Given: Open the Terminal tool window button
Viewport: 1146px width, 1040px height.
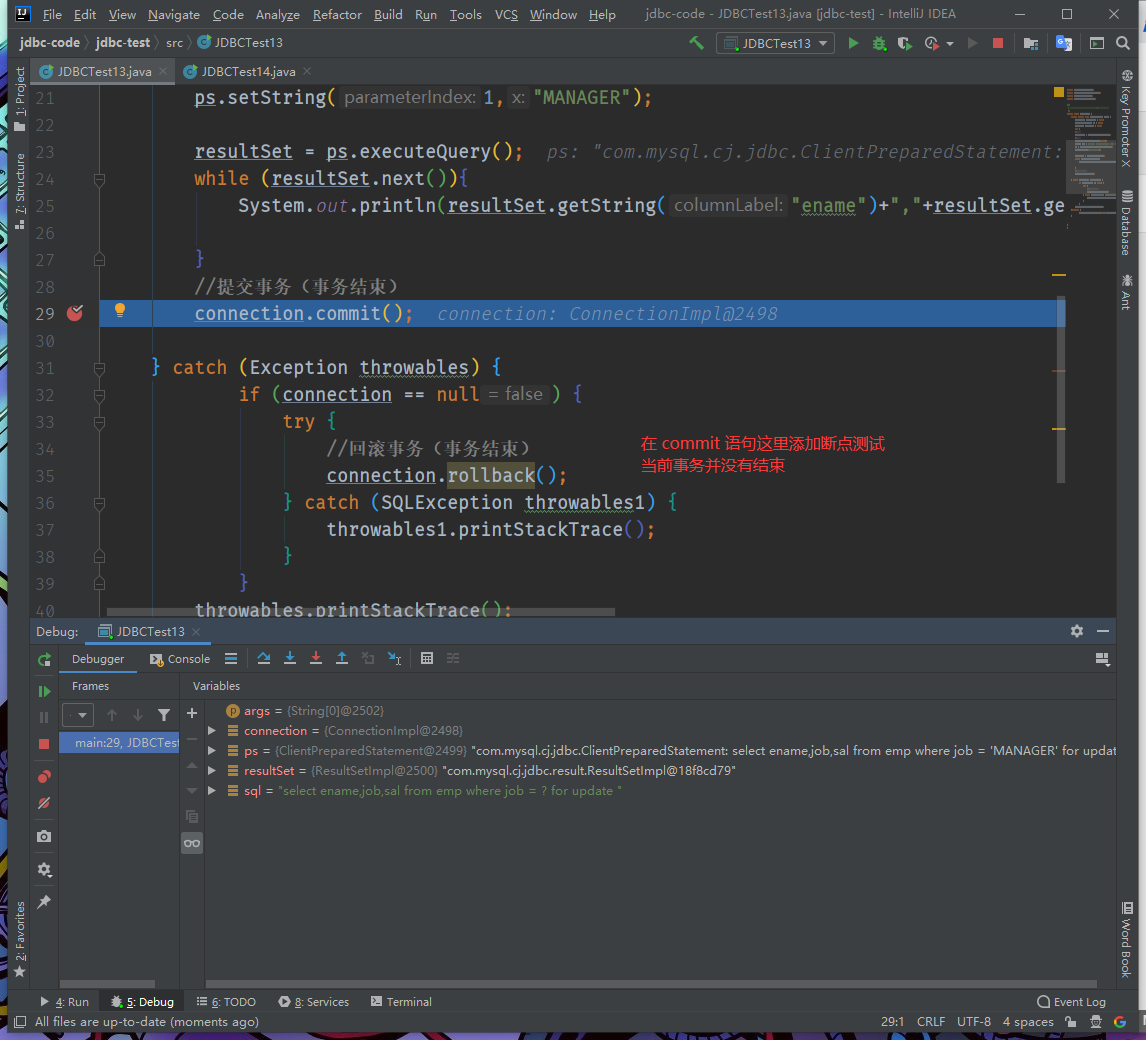Looking at the screenshot, I should point(401,1002).
